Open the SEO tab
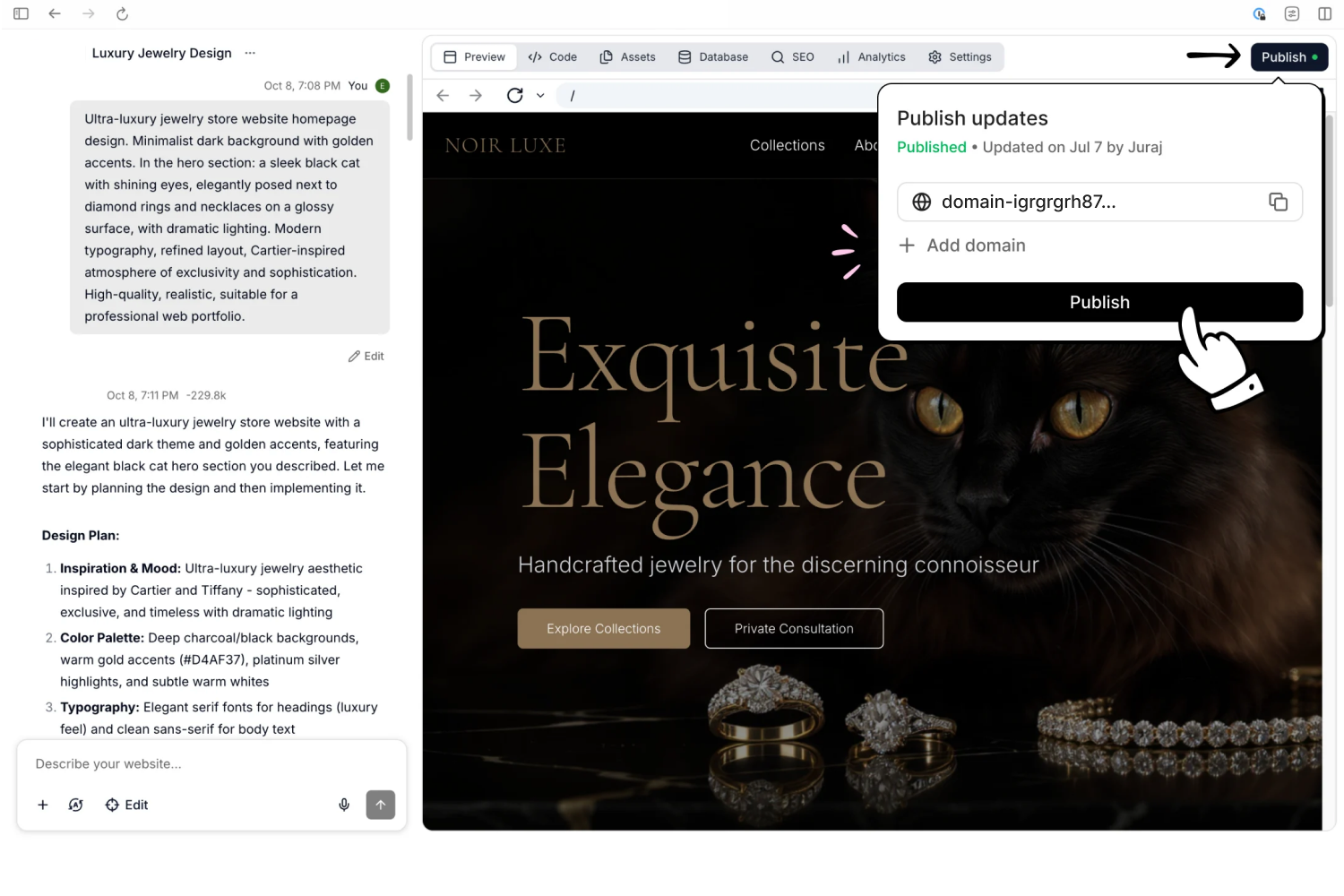1344x896 pixels. click(793, 56)
